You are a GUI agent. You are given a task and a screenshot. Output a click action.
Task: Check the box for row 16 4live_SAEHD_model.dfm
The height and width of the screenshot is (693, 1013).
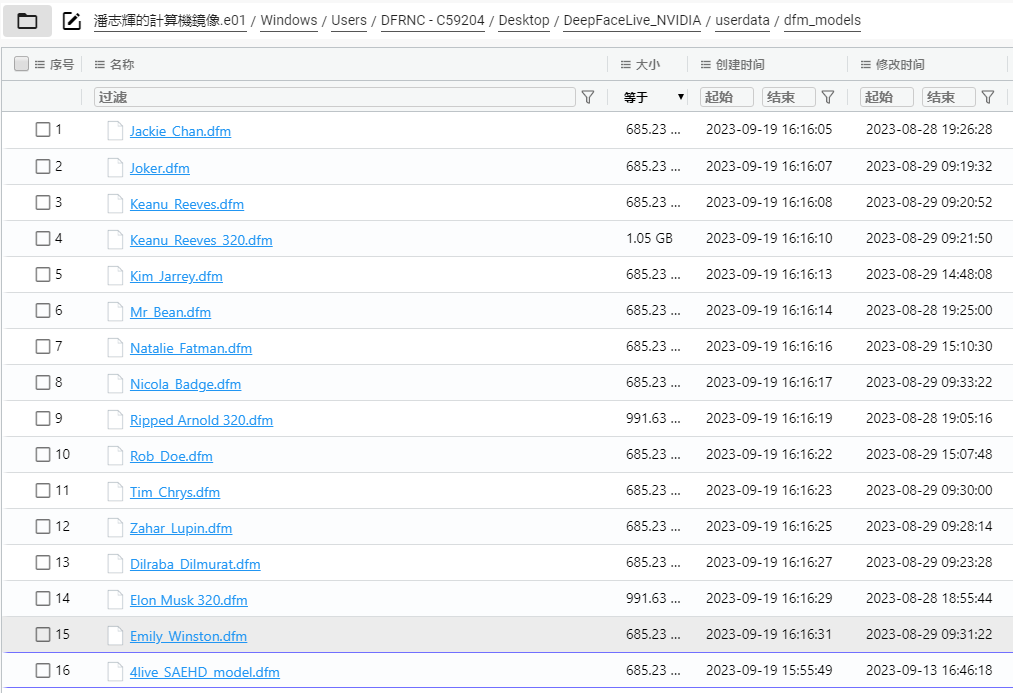(x=43, y=670)
